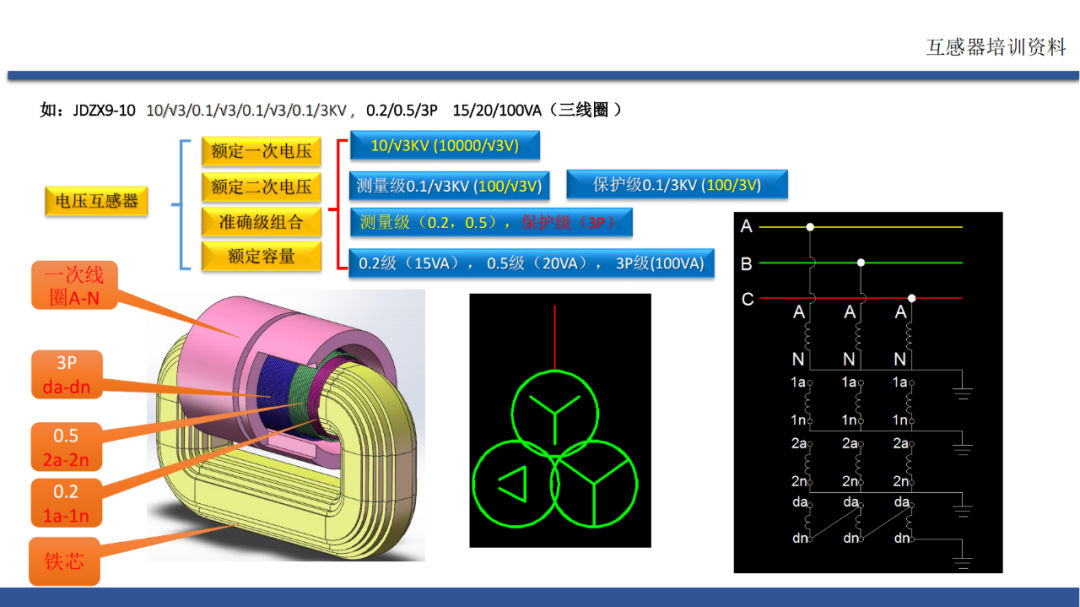
Task: Select the 3P da-dn orange callout
Action: (x=66, y=373)
